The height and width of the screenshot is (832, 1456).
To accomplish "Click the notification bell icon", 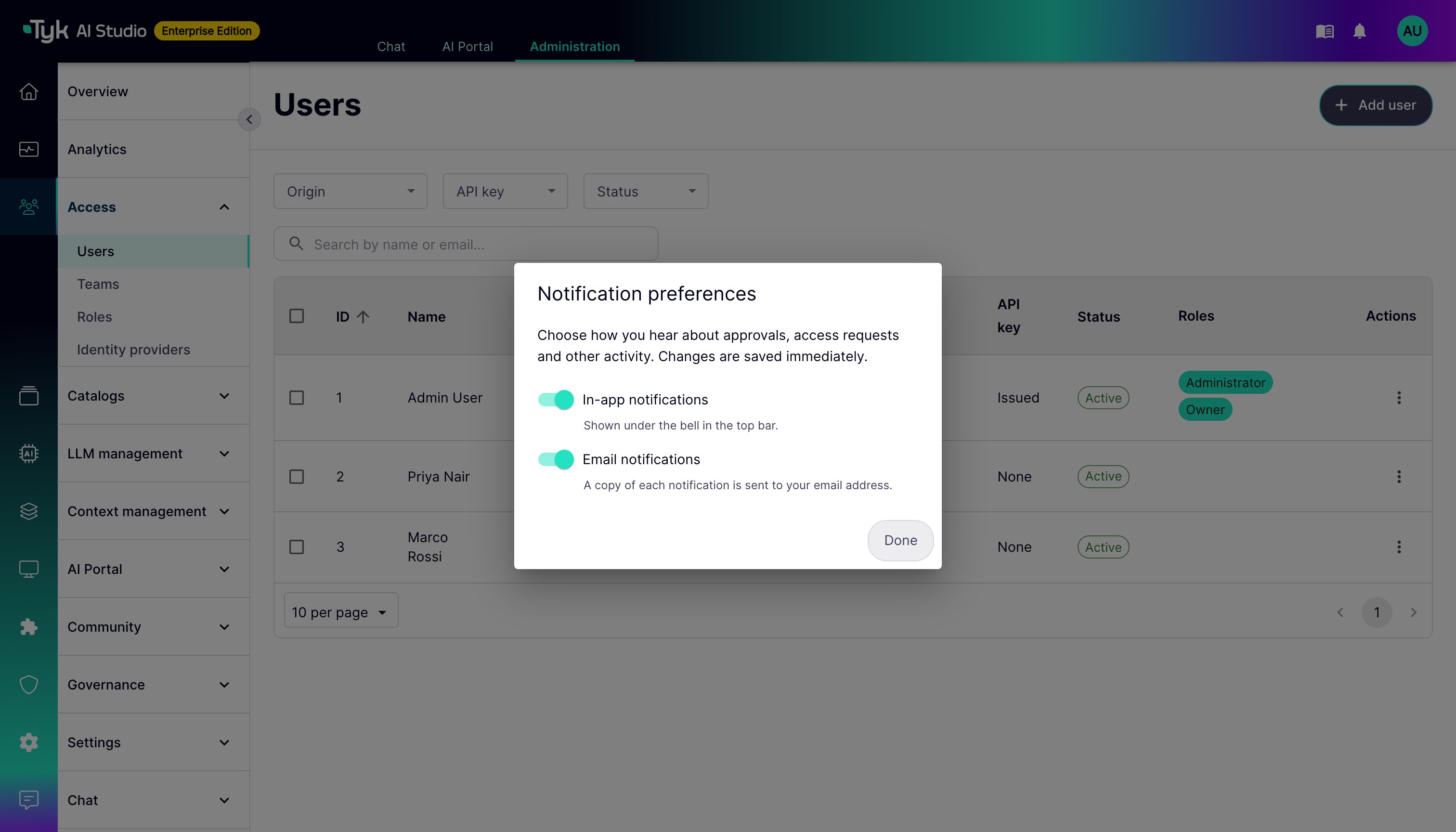I will pyautogui.click(x=1359, y=31).
